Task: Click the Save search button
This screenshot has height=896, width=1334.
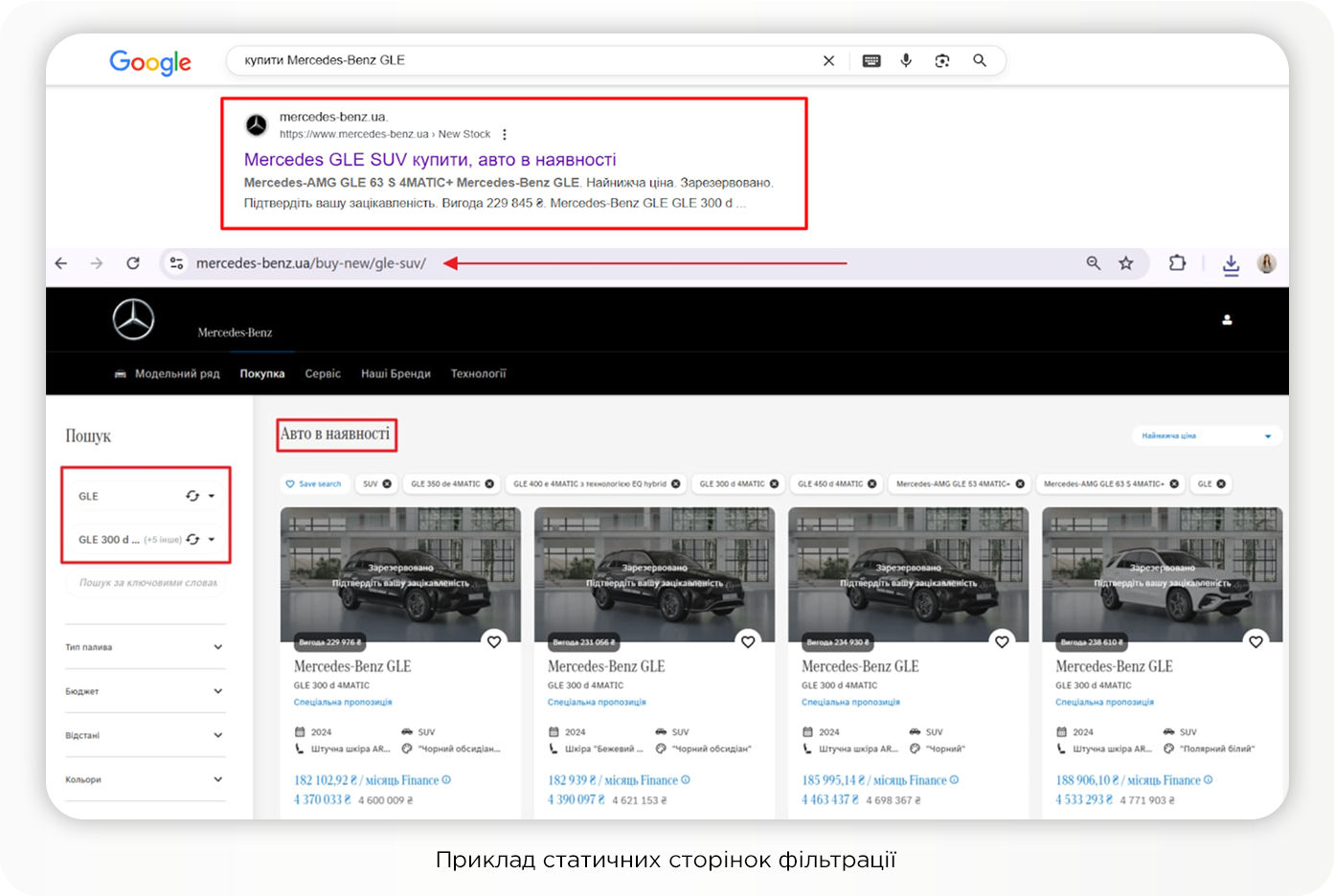Action: [x=313, y=484]
